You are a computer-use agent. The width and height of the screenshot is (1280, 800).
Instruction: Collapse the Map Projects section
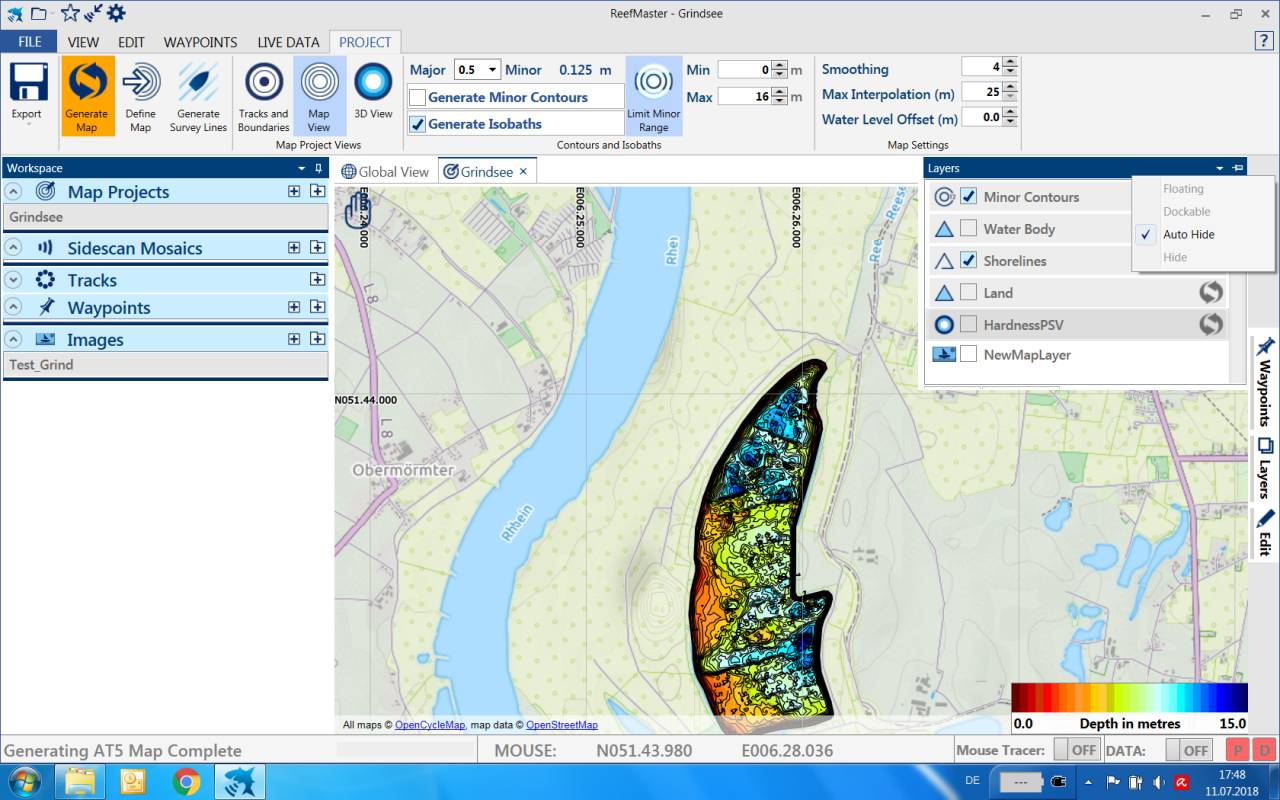click(x=15, y=192)
